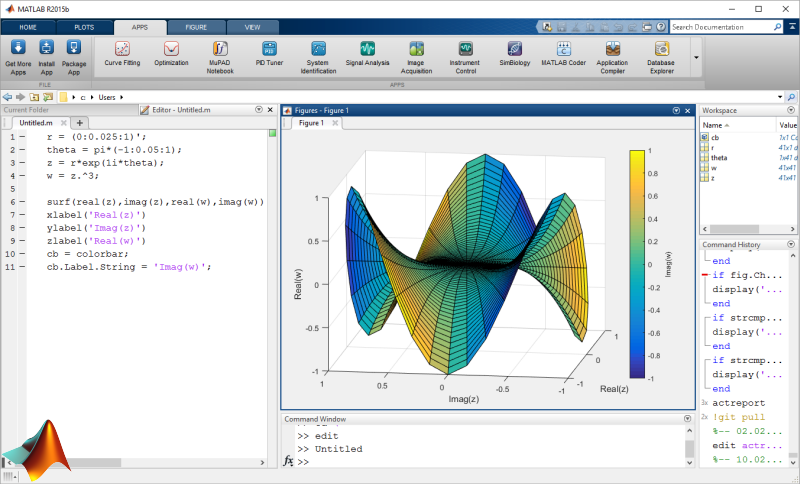This screenshot has height=484, width=800.
Task: Switch to the FIGURE tab
Action: coord(196,28)
